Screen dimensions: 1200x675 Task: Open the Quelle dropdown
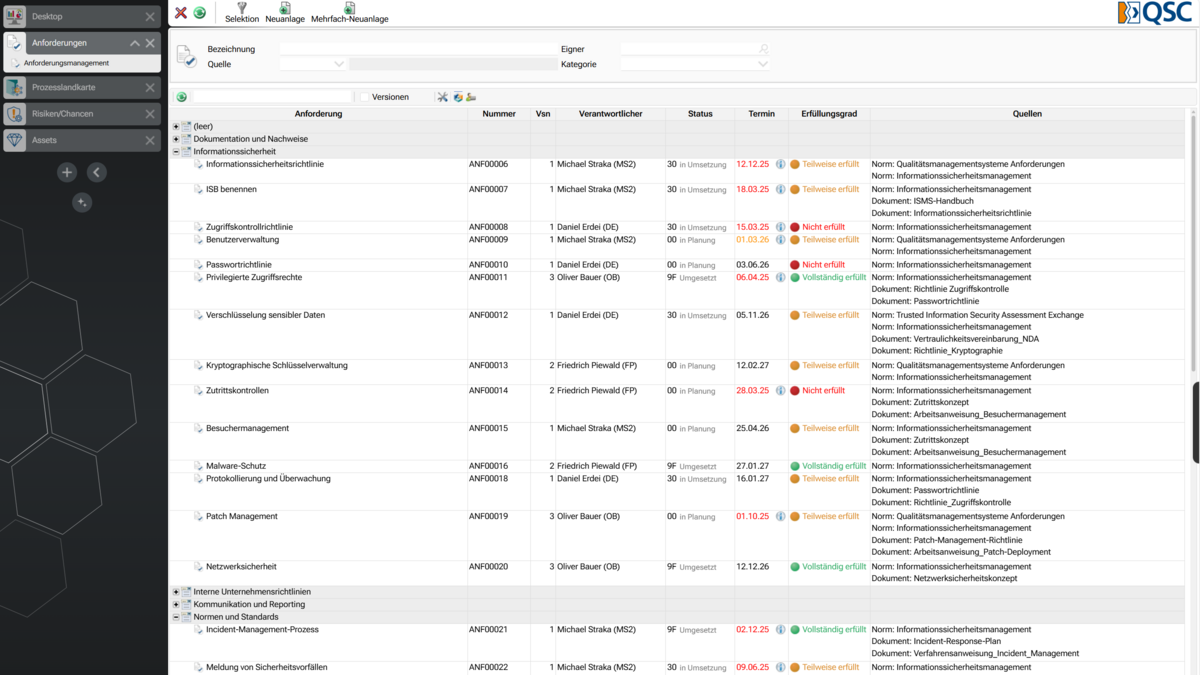click(339, 64)
